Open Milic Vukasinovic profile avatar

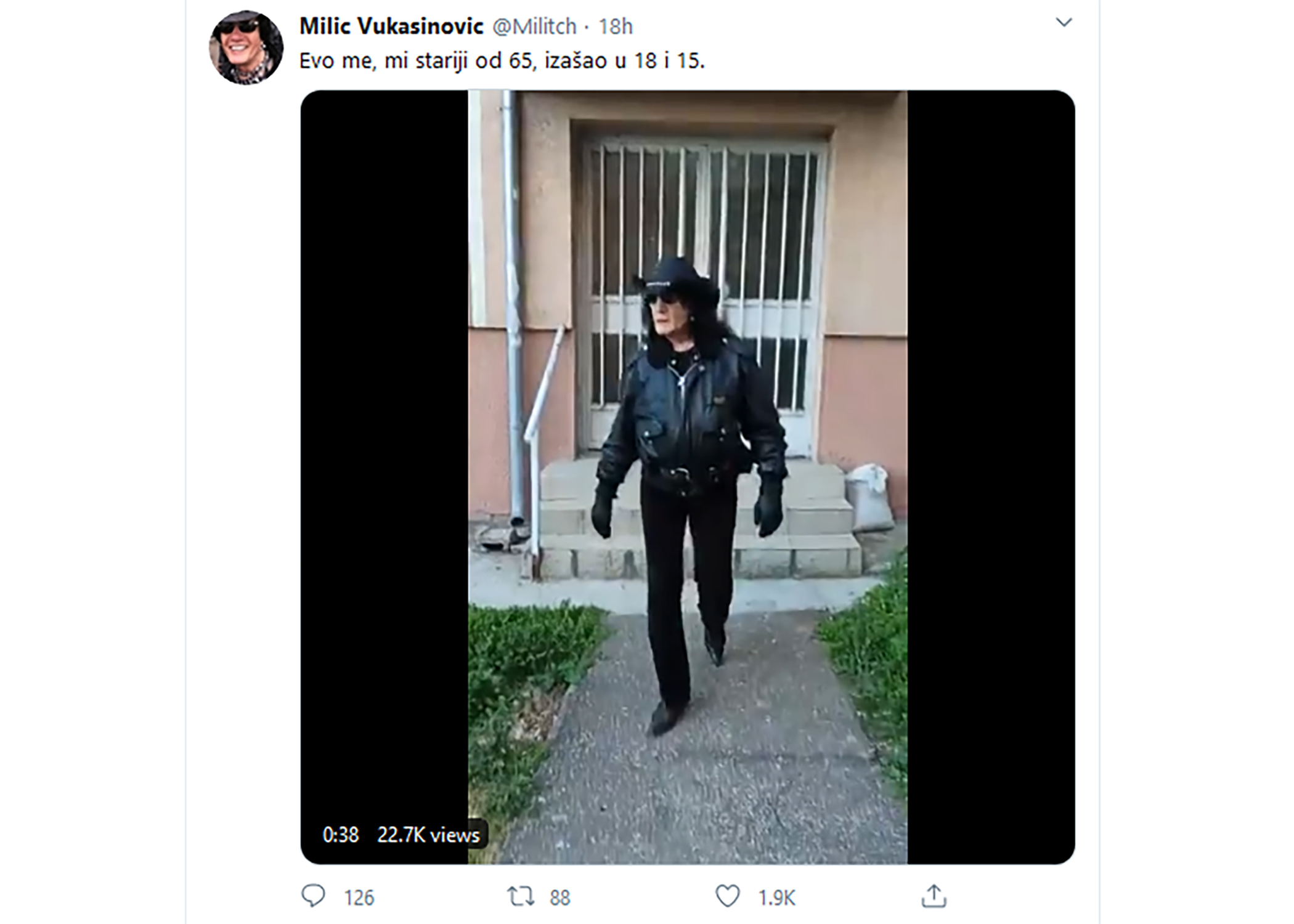point(246,47)
